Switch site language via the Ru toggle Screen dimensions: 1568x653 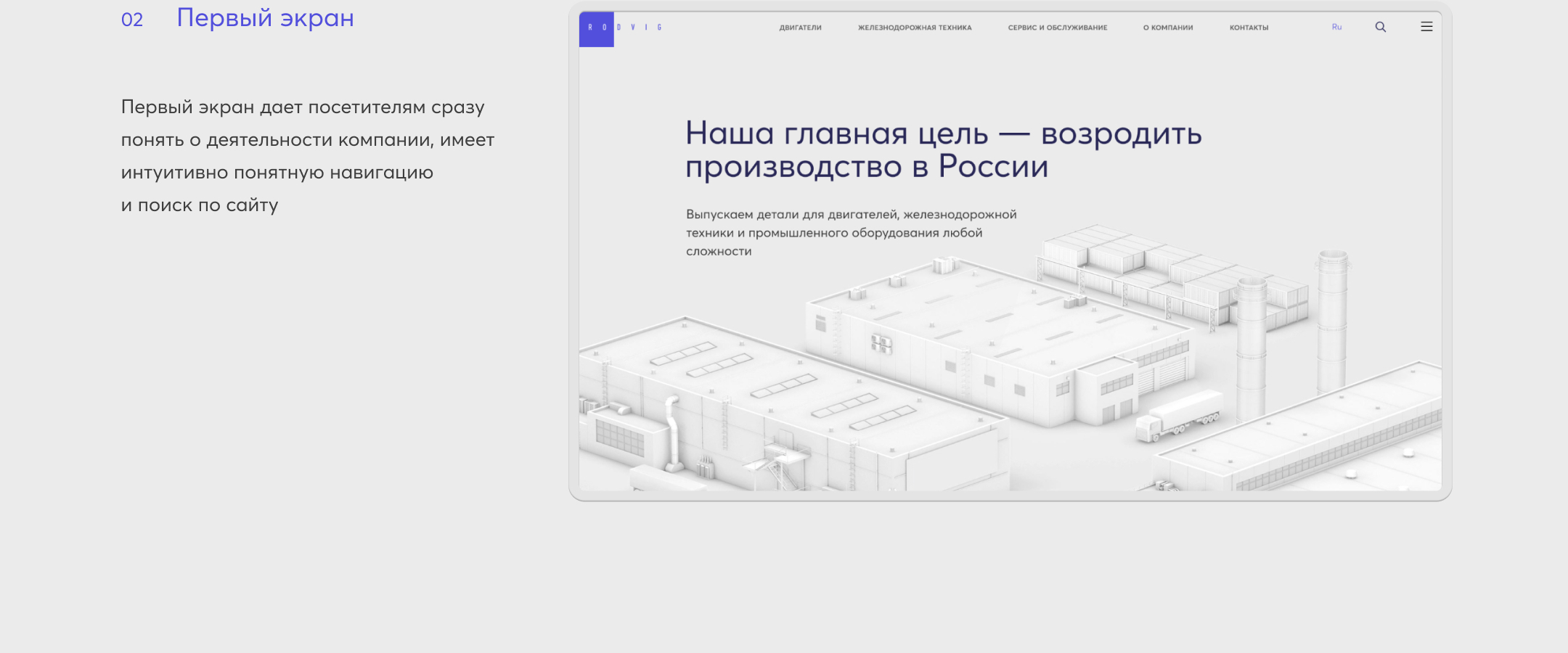coord(1336,27)
